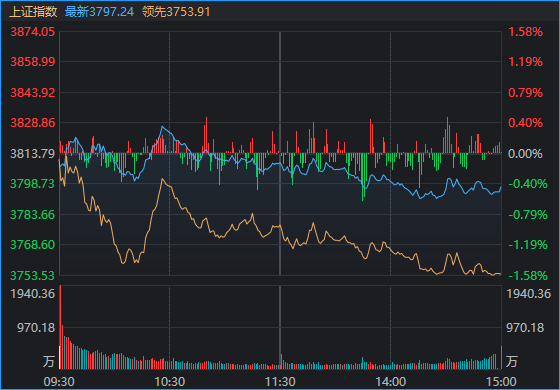560x390 pixels.
Task: Click the orange line peak before 10:30
Action: pyautogui.click(x=162, y=179)
